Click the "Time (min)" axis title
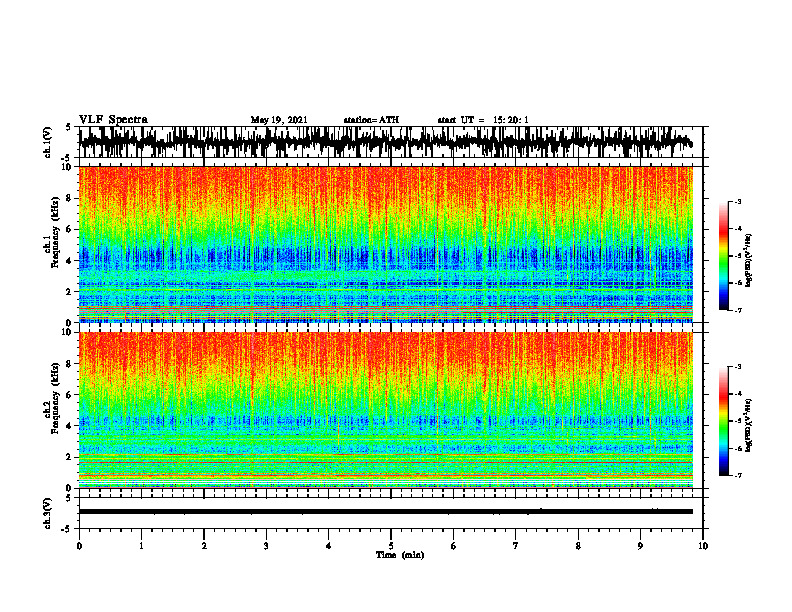Viewport: 792px width, 612px height. point(400,555)
